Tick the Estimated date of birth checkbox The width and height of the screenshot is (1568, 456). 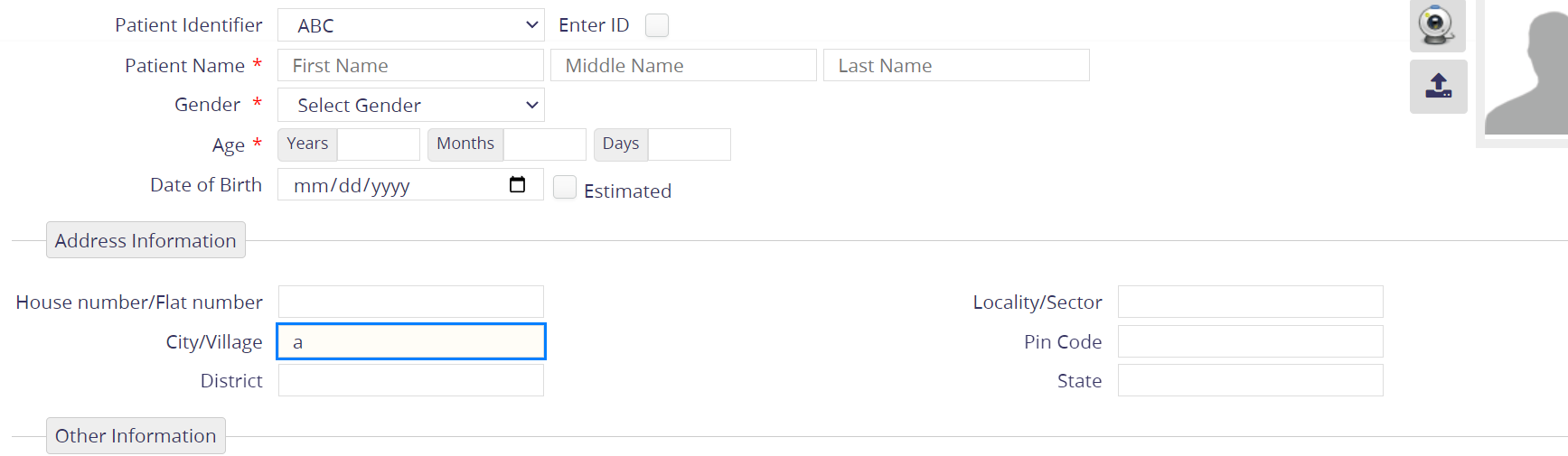pyautogui.click(x=565, y=187)
